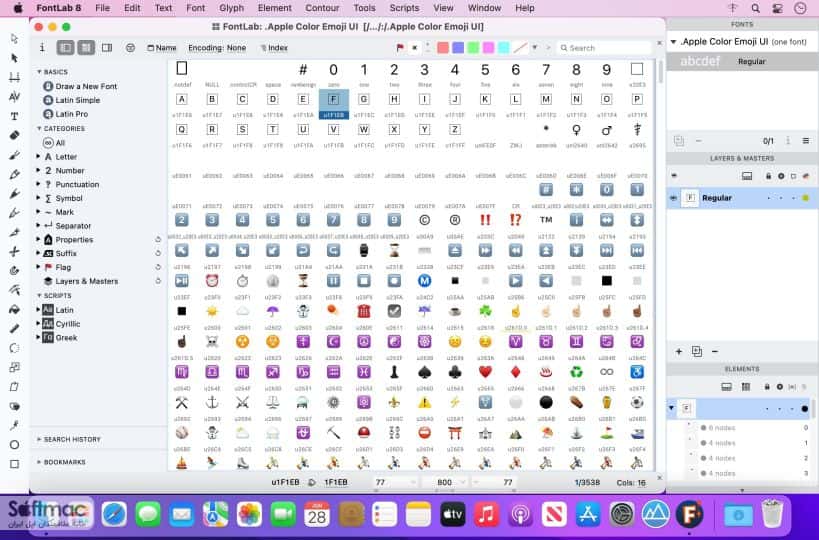Open color flag dropdown arrow
The height and width of the screenshot is (540, 819).
pos(534,48)
